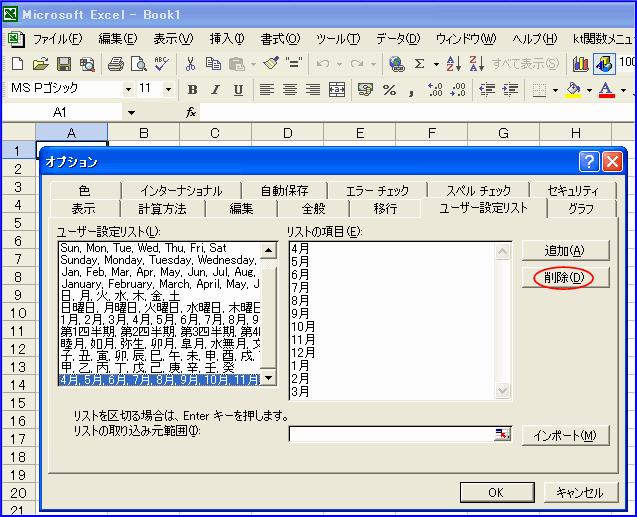
Task: Click the AutoSum sigma icon
Action: pos(420,64)
